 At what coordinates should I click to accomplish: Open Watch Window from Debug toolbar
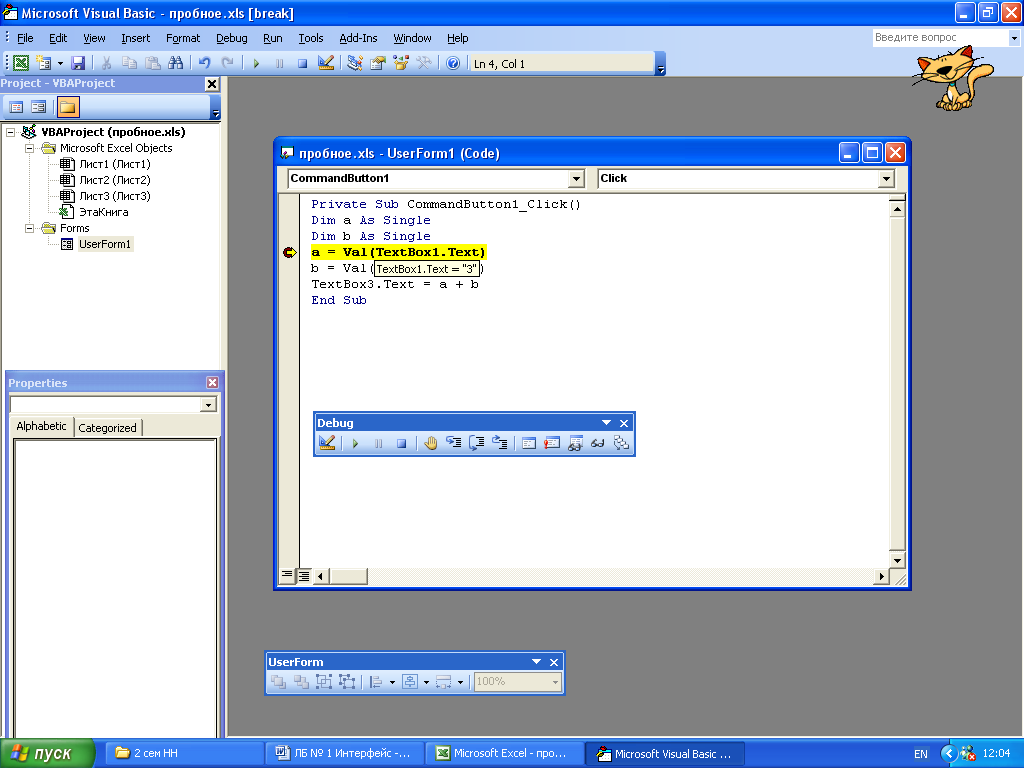(x=575, y=443)
